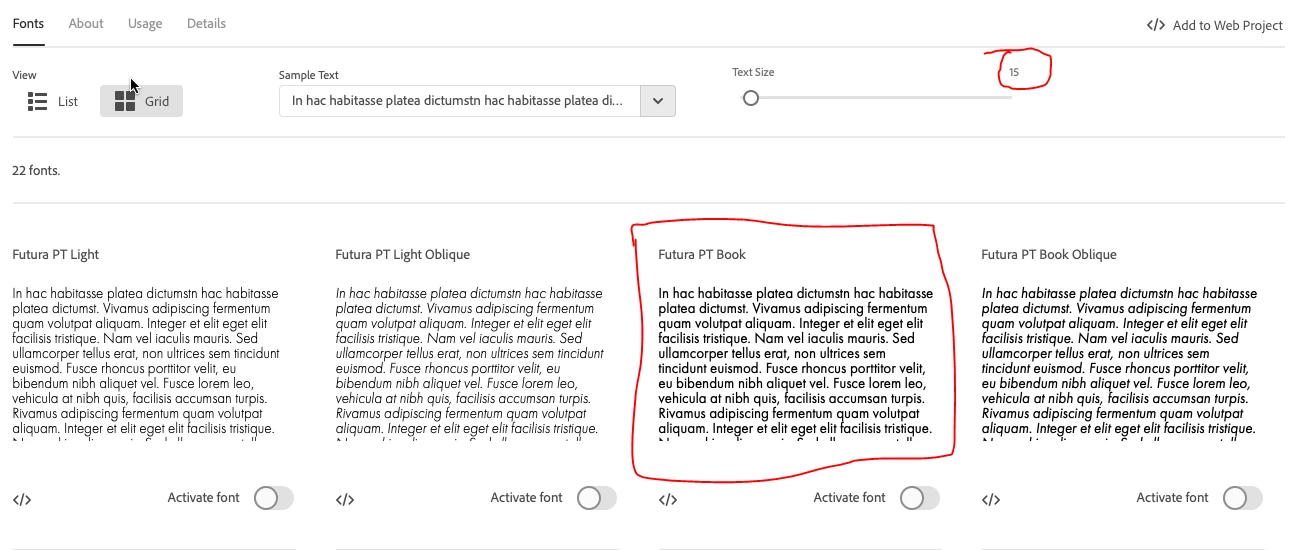Click the Futura PT Light sample text preview
This screenshot has height=550, width=1290.
tap(147, 363)
